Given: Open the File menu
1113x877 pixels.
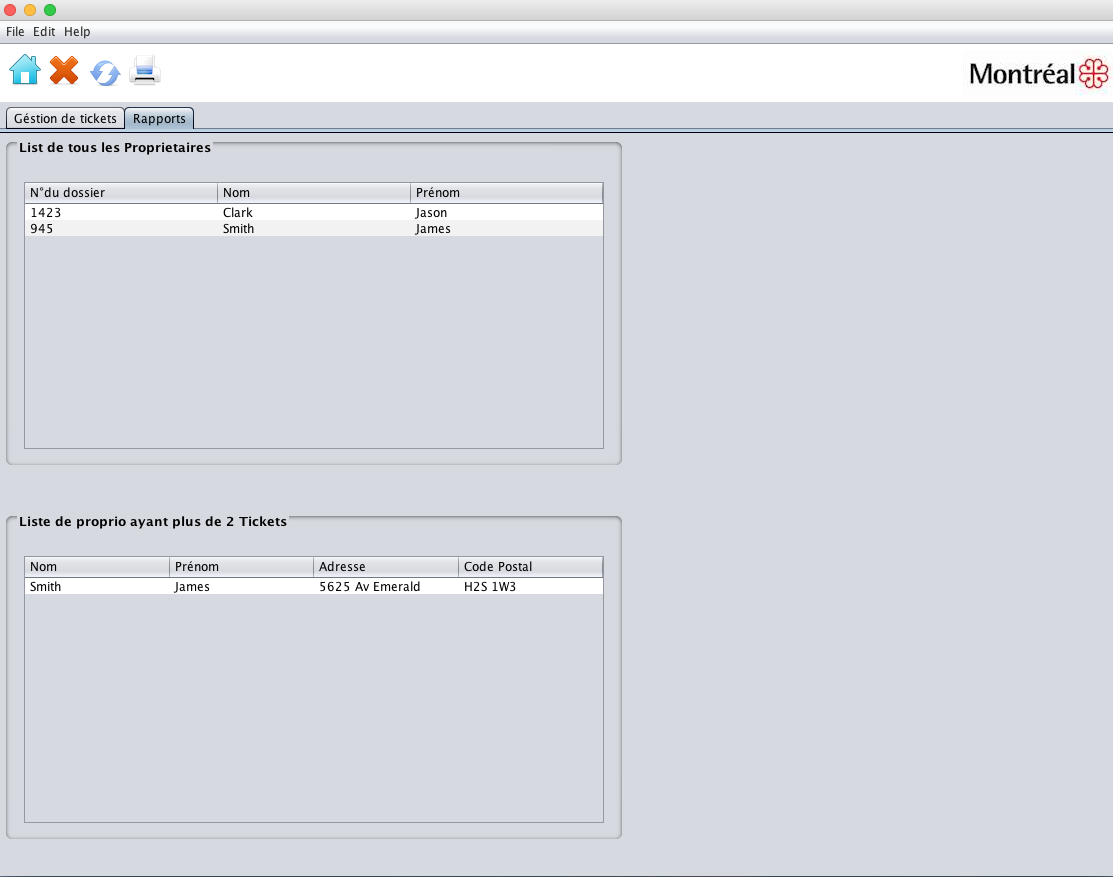Looking at the screenshot, I should (x=15, y=32).
